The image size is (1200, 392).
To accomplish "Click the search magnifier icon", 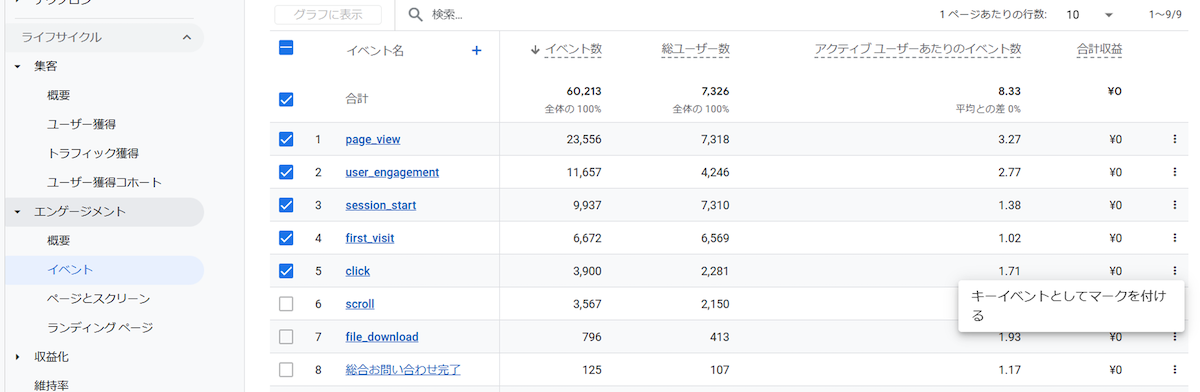I will pyautogui.click(x=416, y=15).
